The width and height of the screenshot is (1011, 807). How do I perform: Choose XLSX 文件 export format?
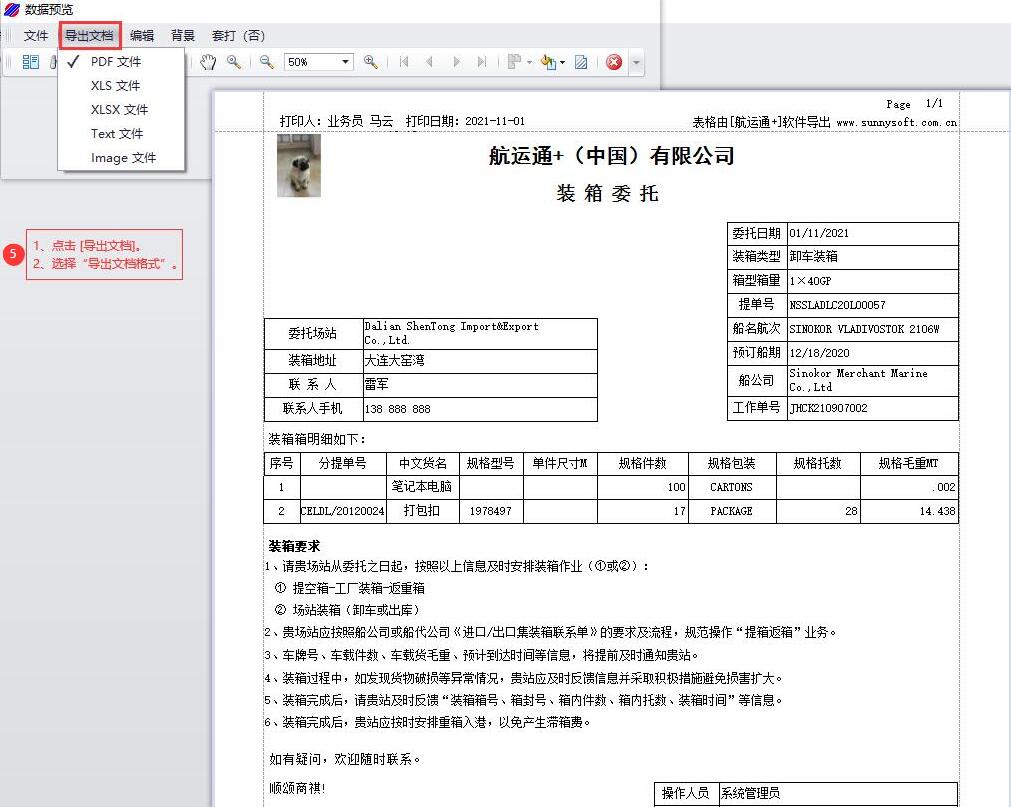coord(119,110)
